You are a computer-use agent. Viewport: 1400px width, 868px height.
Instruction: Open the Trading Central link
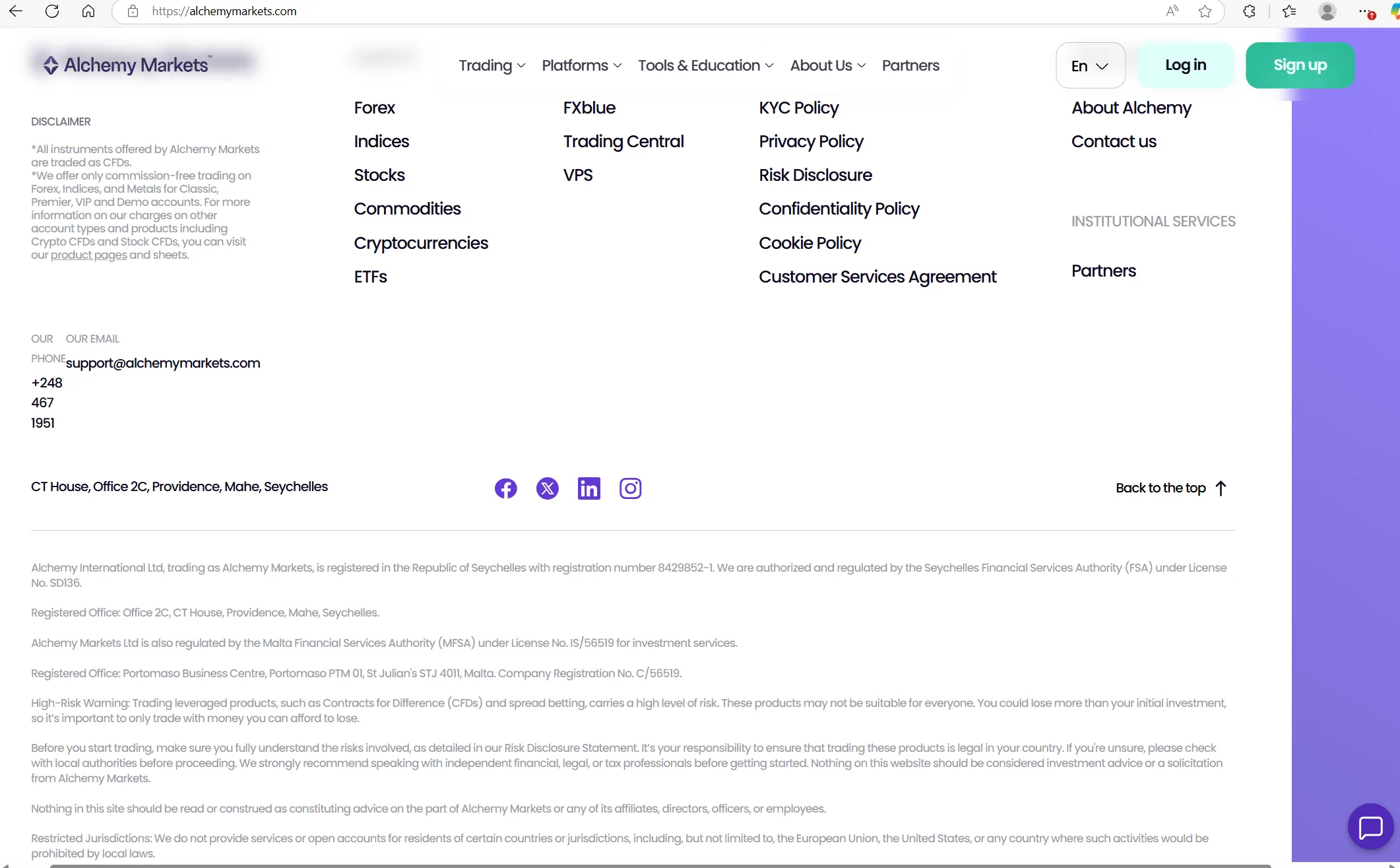(623, 141)
